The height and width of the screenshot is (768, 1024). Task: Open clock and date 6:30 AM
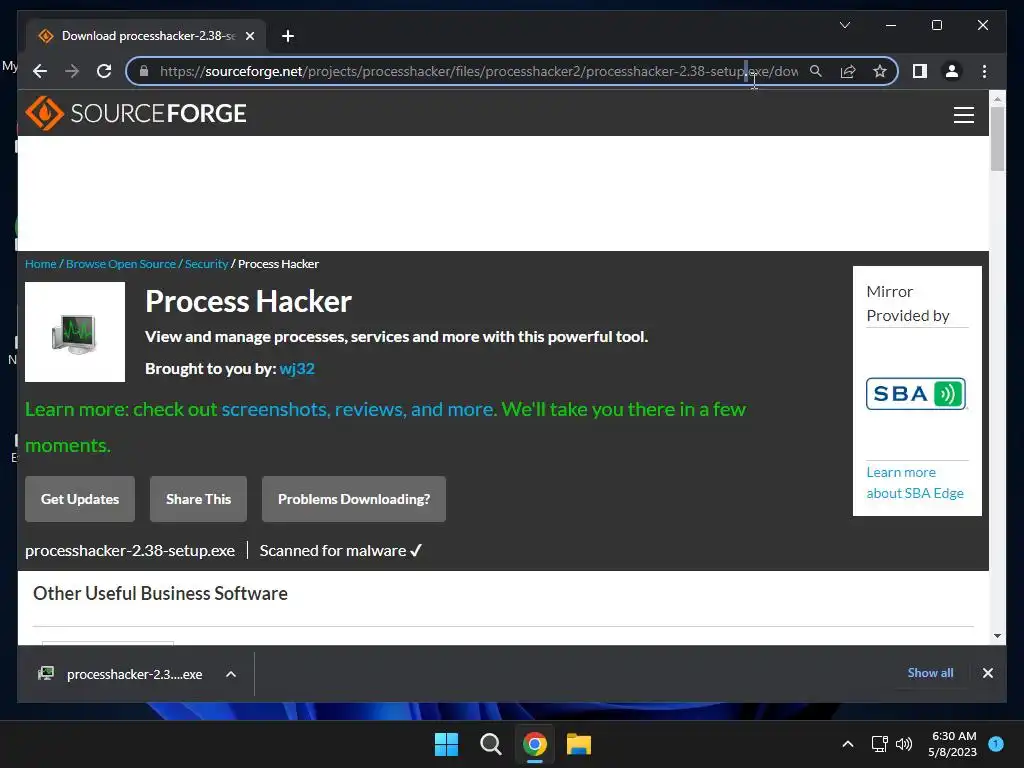tap(953, 744)
